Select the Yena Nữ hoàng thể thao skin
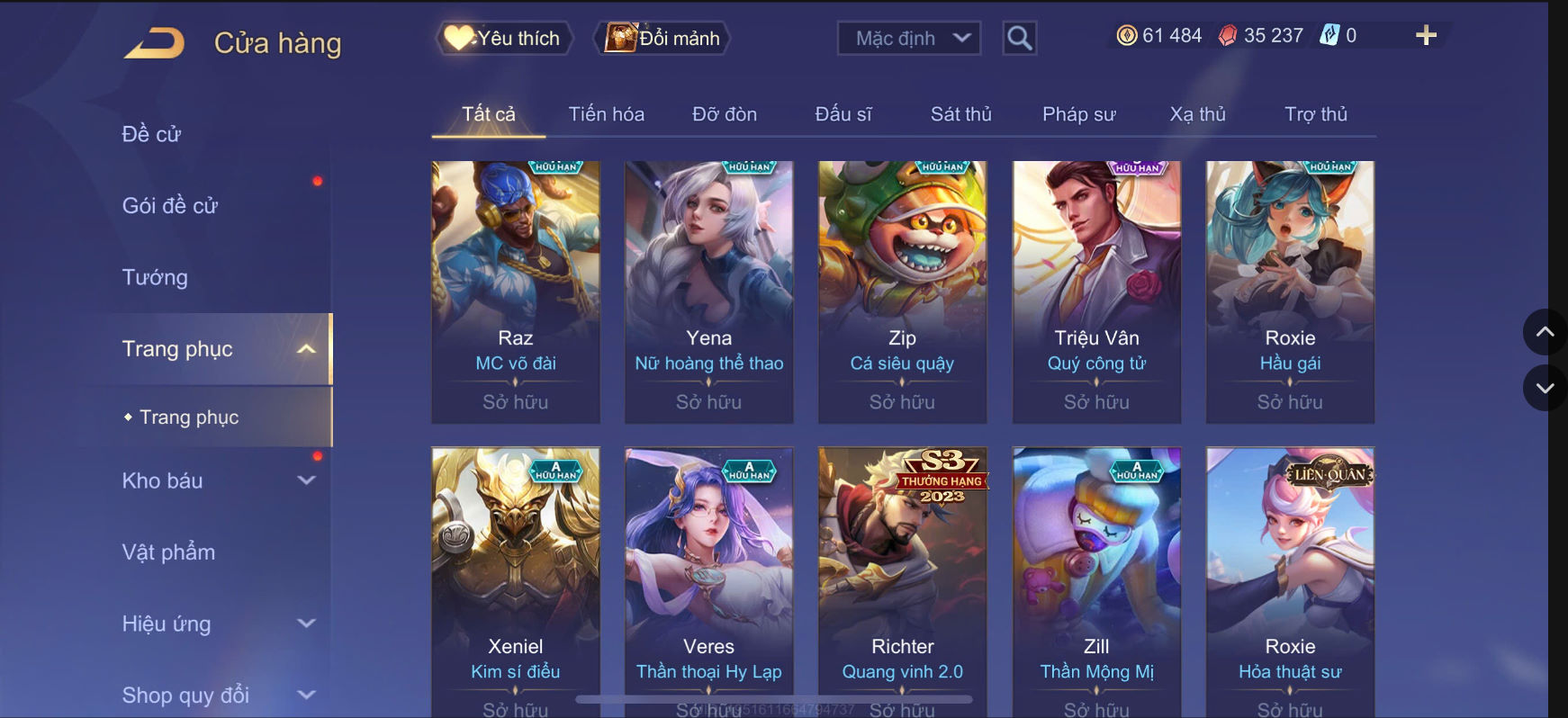Screen dimensions: 1568x718 (x=709, y=292)
